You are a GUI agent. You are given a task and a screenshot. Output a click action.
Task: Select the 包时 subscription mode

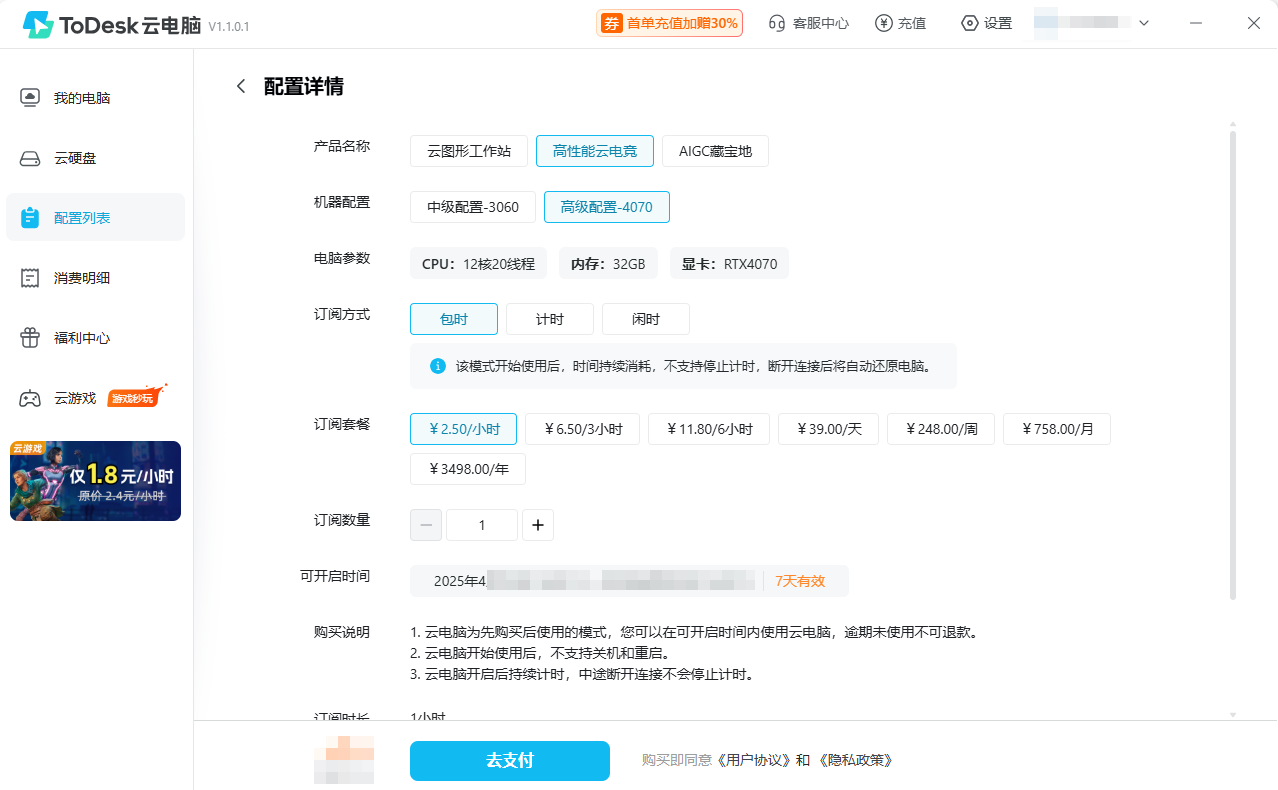click(x=454, y=319)
